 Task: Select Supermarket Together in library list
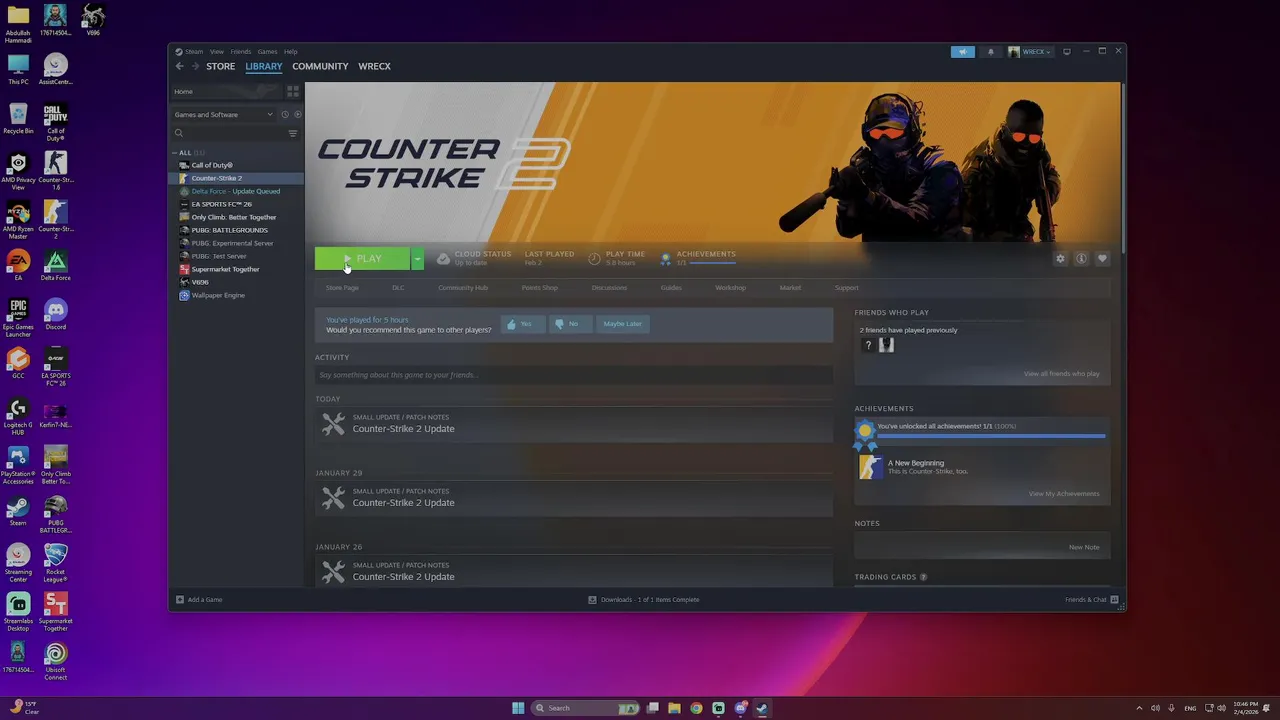225,269
